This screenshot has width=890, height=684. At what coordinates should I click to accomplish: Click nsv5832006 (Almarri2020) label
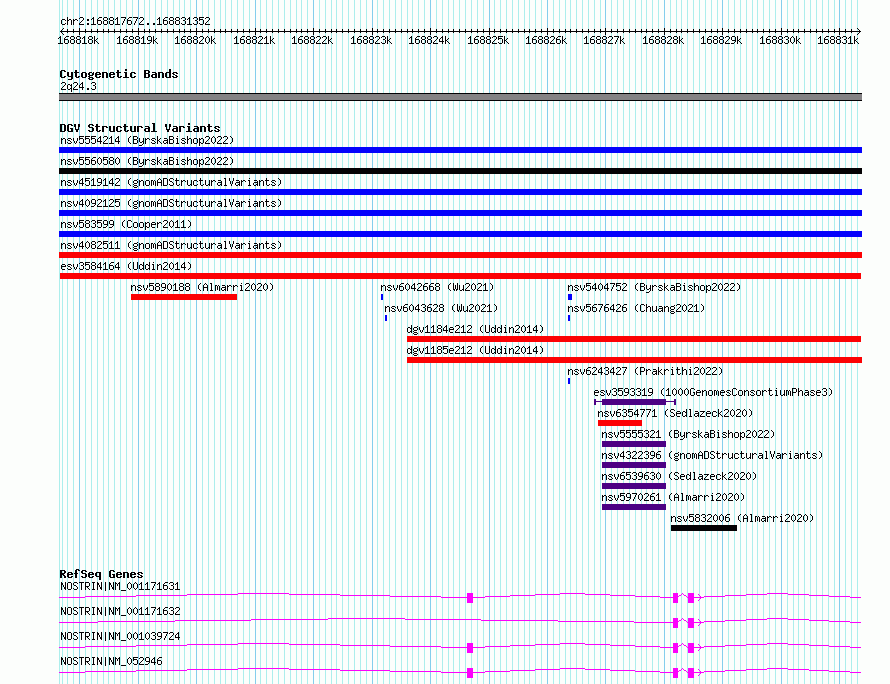(742, 518)
